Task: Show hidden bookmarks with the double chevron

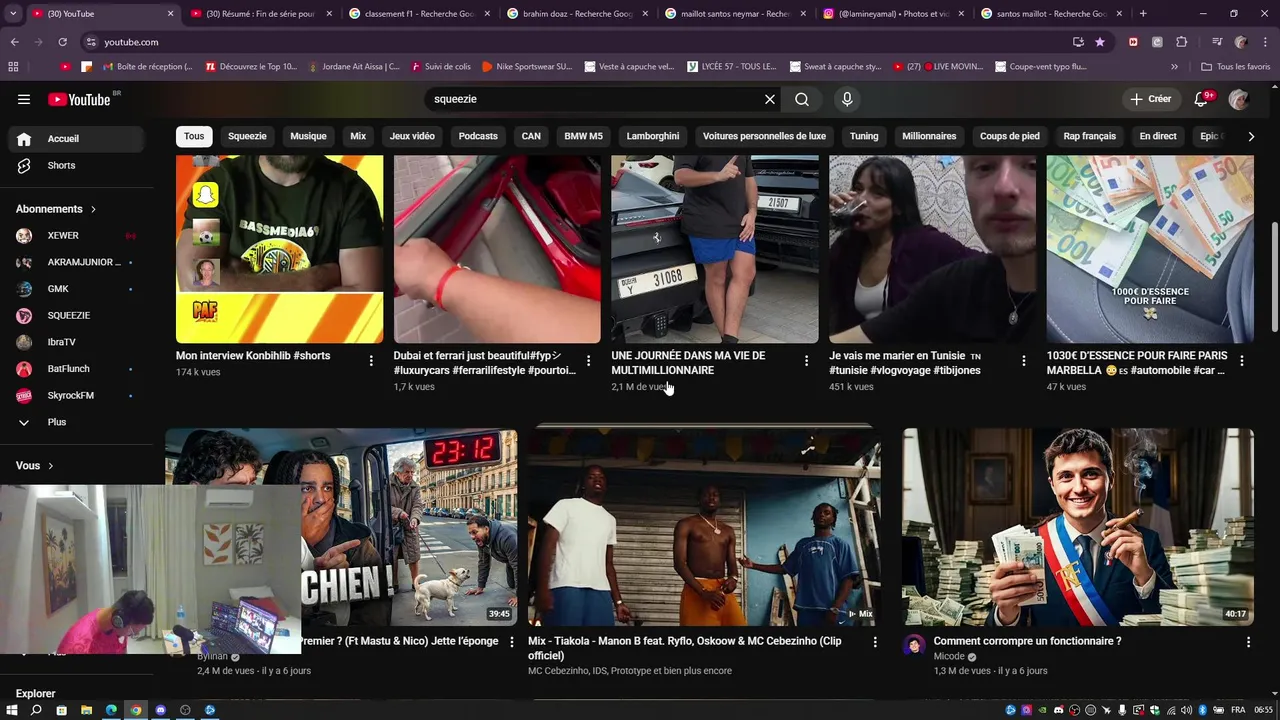Action: (1174, 67)
